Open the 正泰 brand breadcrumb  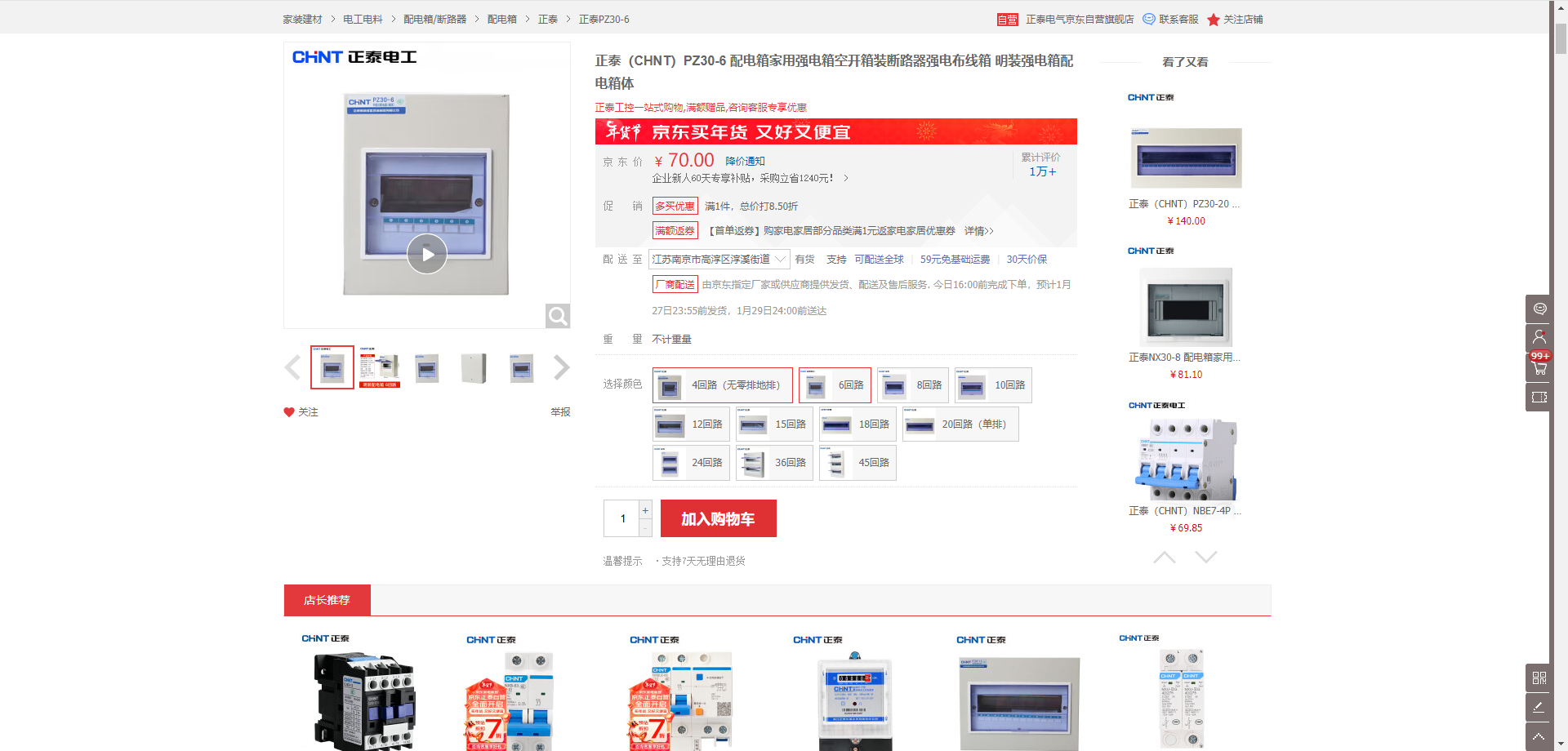pyautogui.click(x=548, y=19)
